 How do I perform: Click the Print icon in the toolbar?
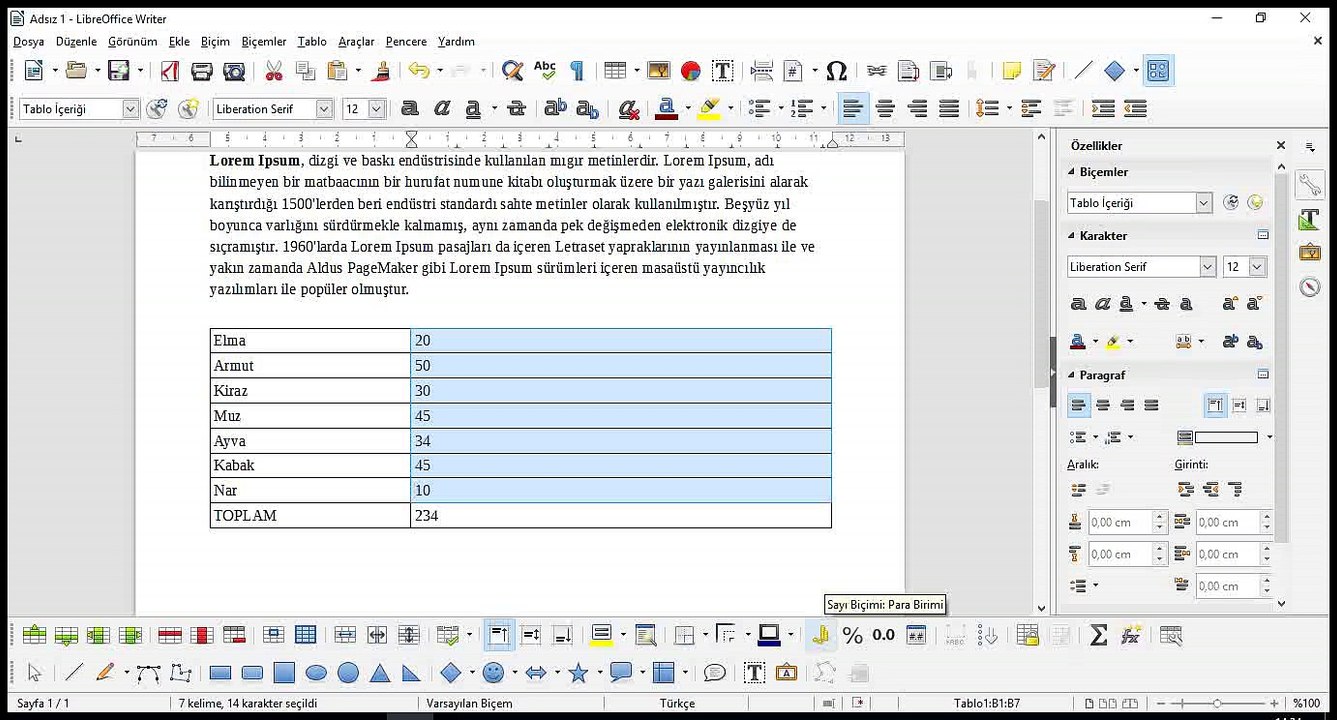tap(202, 71)
